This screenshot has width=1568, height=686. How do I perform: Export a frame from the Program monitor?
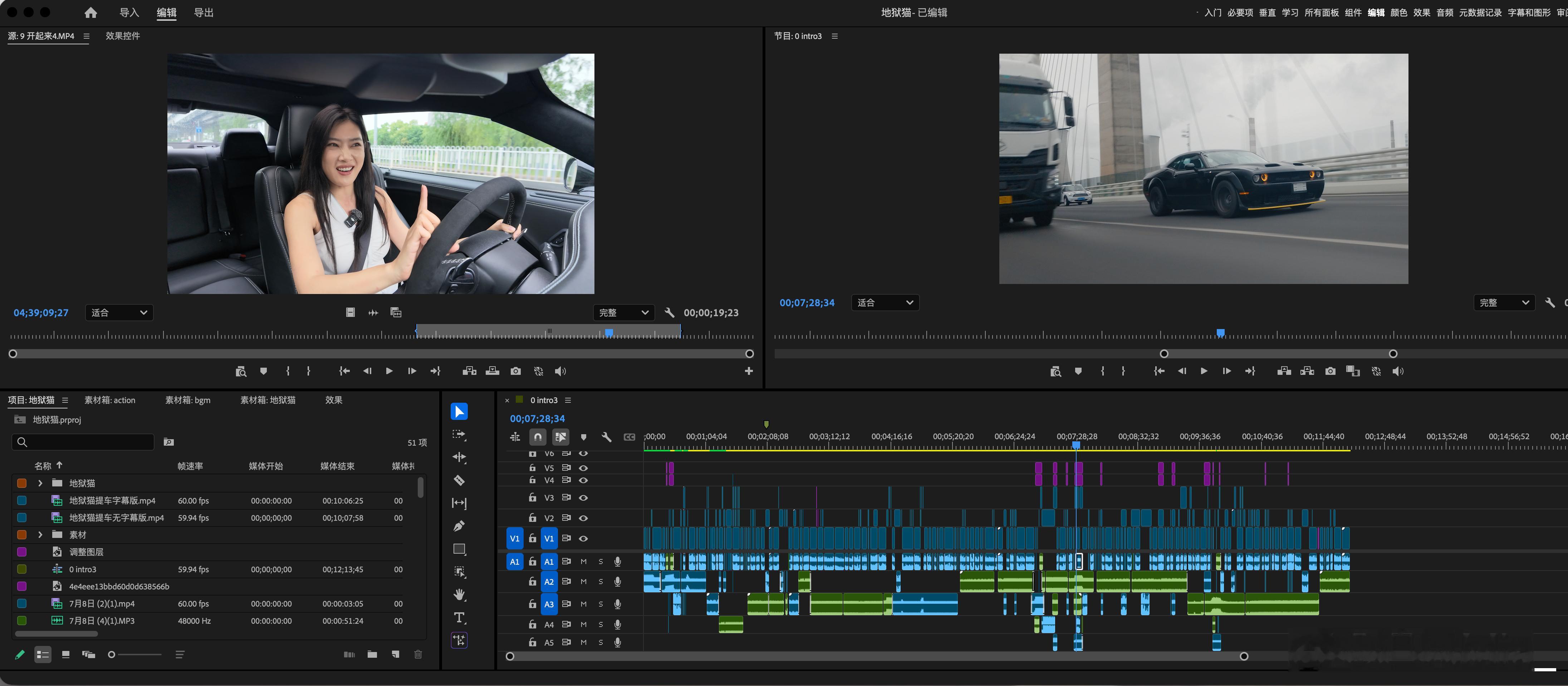pyautogui.click(x=1330, y=371)
